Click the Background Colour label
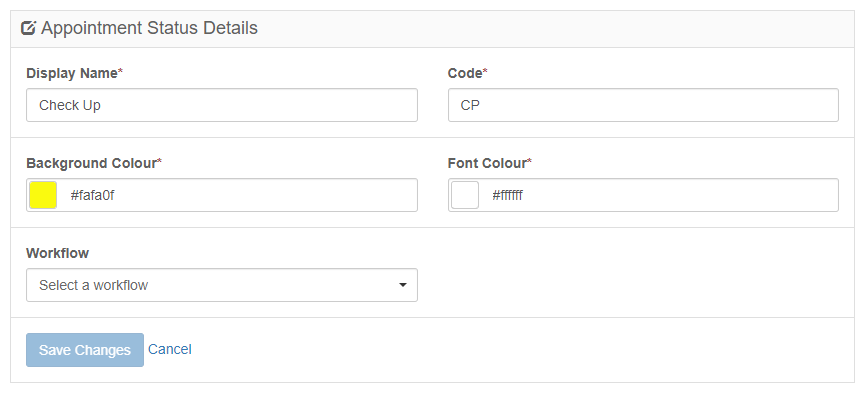Viewport: 867px width, 394px height. click(91, 164)
